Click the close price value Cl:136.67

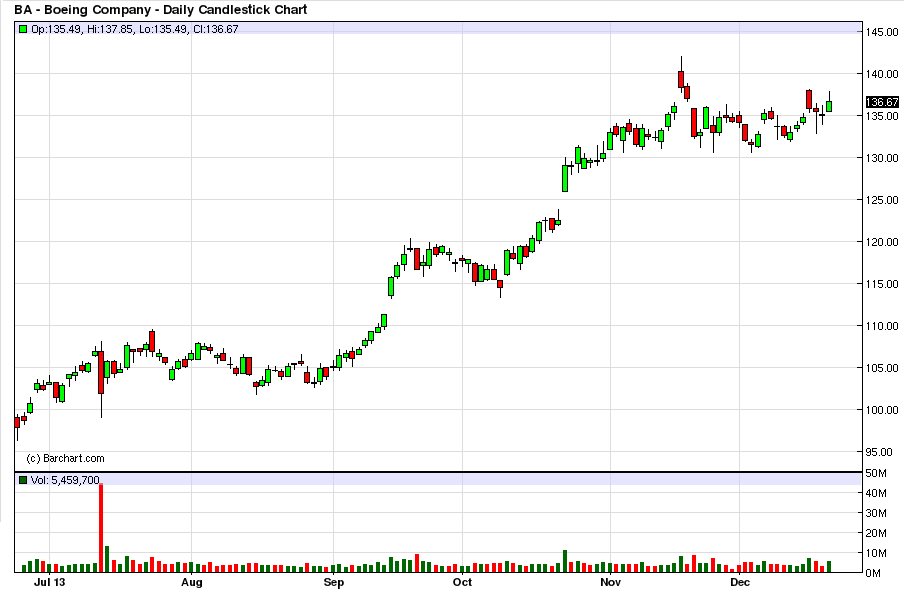[216, 29]
